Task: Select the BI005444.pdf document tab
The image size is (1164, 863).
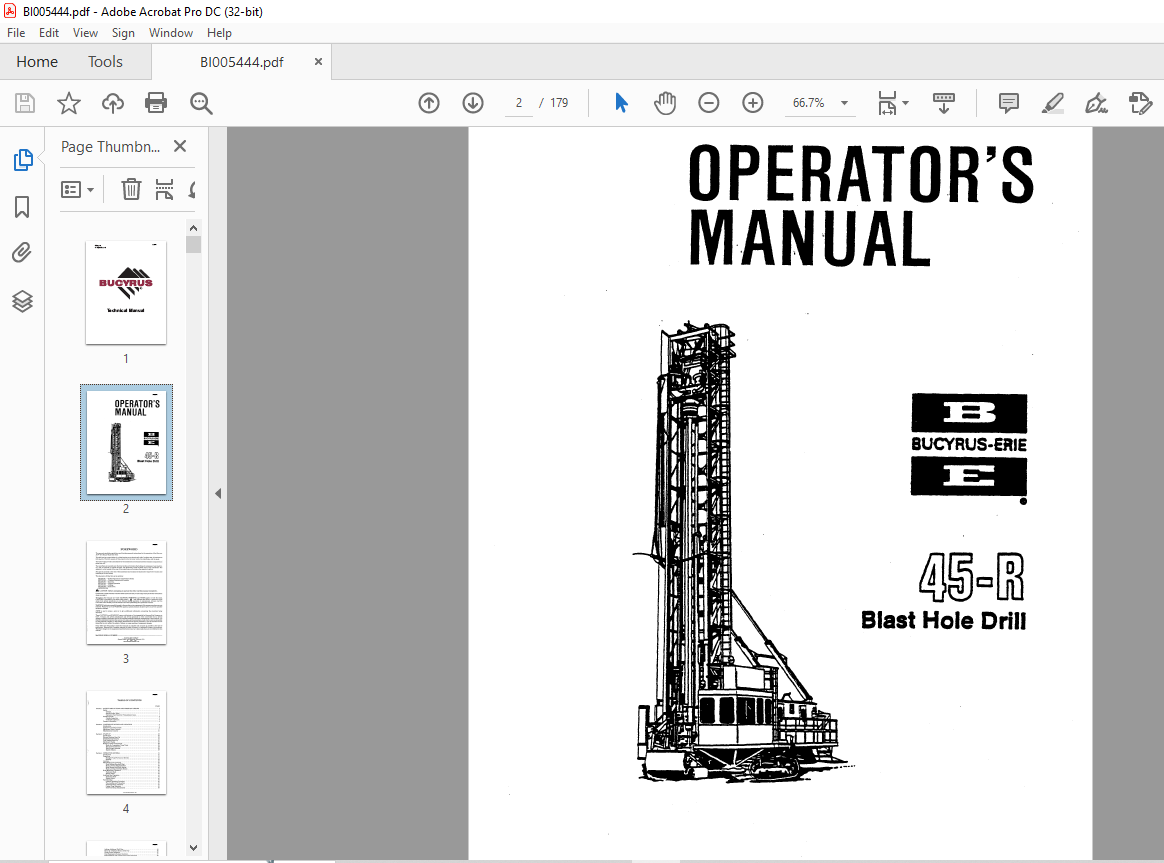Action: (x=241, y=62)
